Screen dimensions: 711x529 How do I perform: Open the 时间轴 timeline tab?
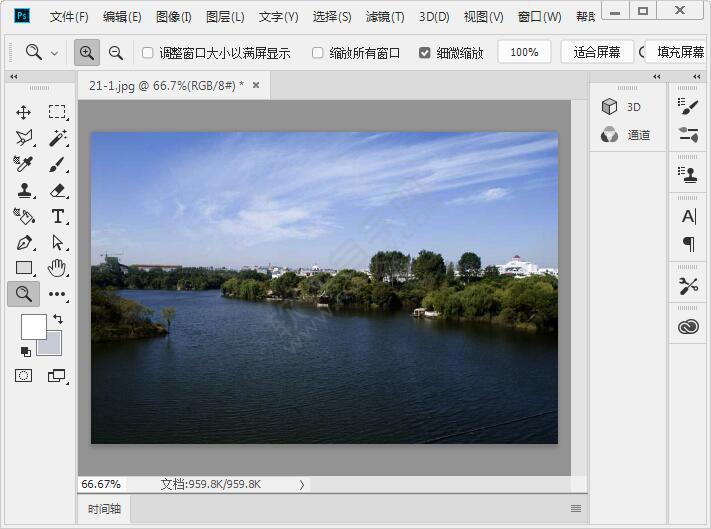[104, 509]
